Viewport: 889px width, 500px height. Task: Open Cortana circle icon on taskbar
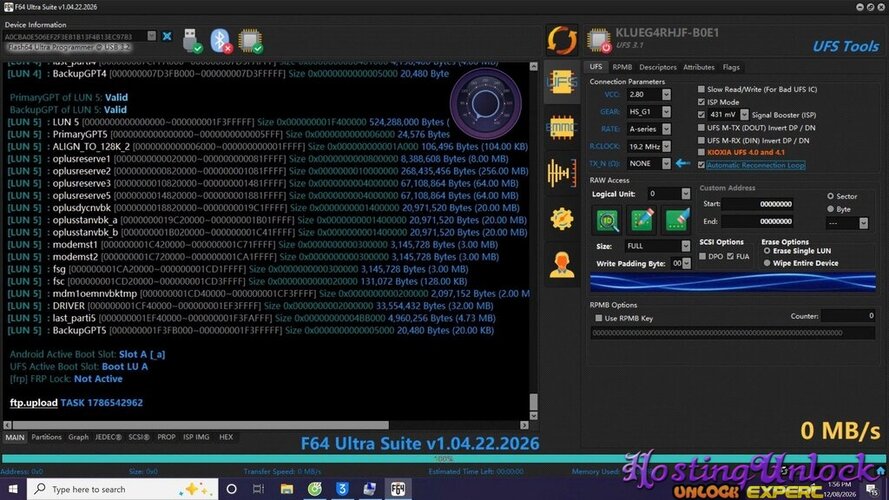pyautogui.click(x=231, y=489)
